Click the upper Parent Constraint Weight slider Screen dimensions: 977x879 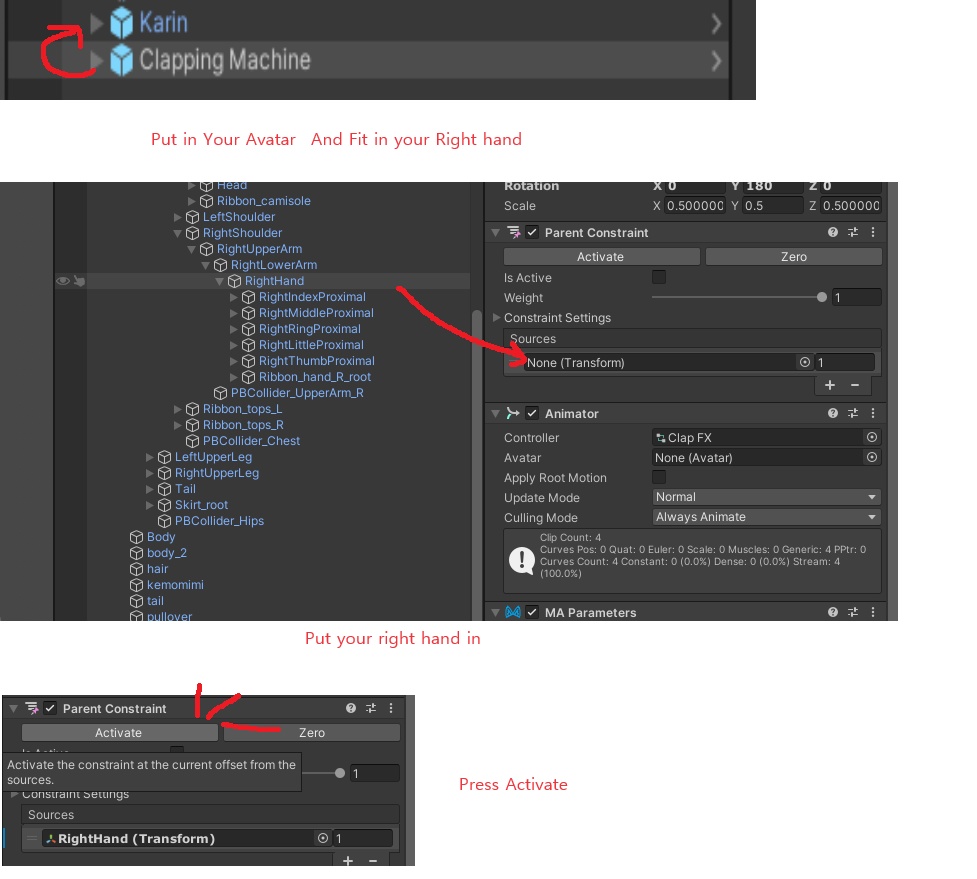pyautogui.click(x=739, y=297)
